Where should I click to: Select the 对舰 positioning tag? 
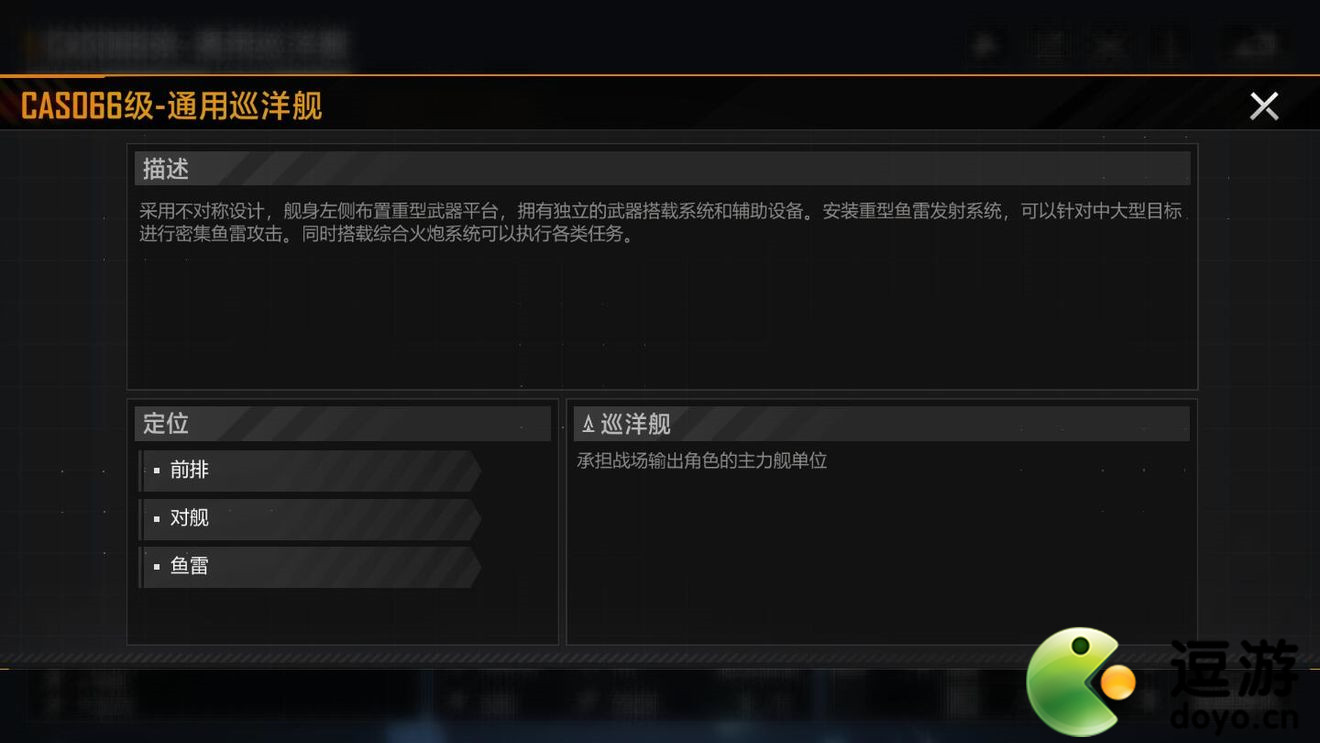point(310,518)
